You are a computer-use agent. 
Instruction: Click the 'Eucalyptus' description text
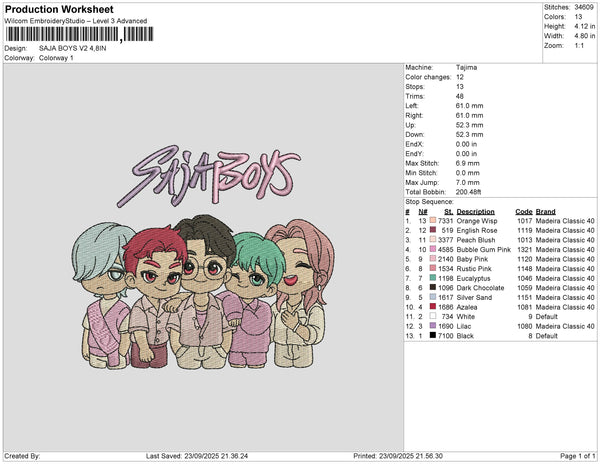[473, 278]
